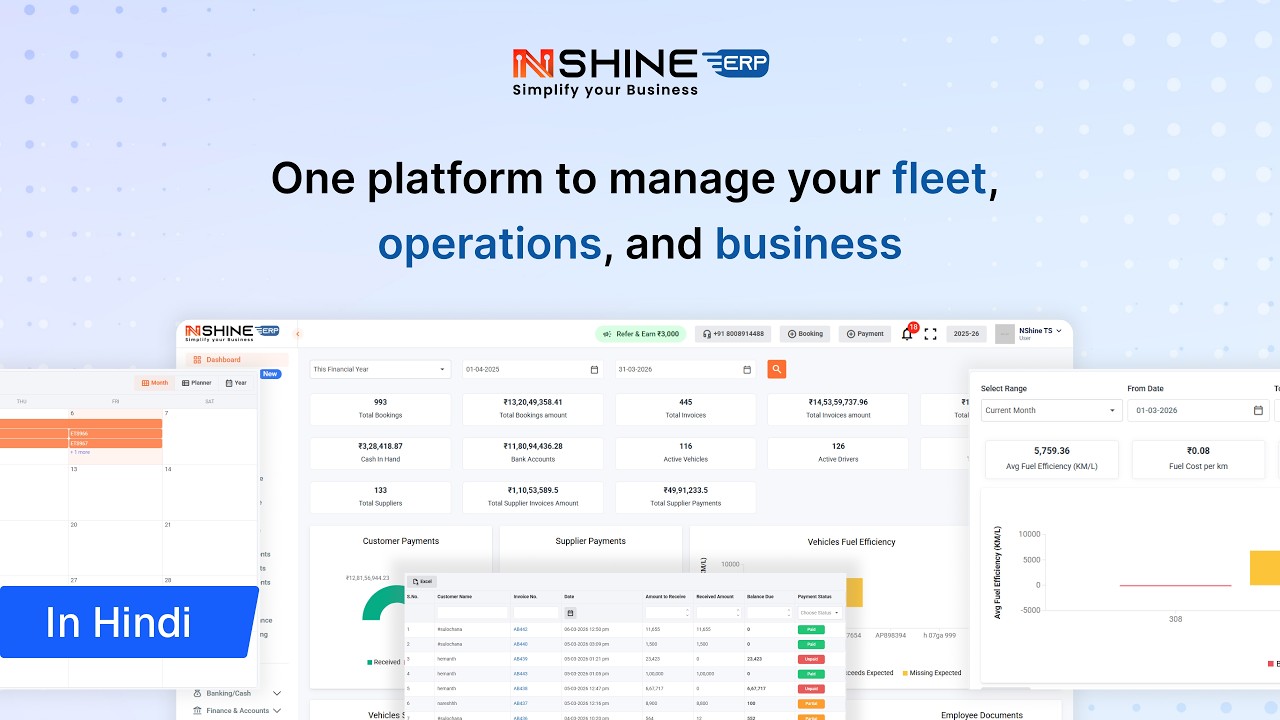Image resolution: width=1280 pixels, height=720 pixels.
Task: Open the Bank Accounts card
Action: pos(533,453)
